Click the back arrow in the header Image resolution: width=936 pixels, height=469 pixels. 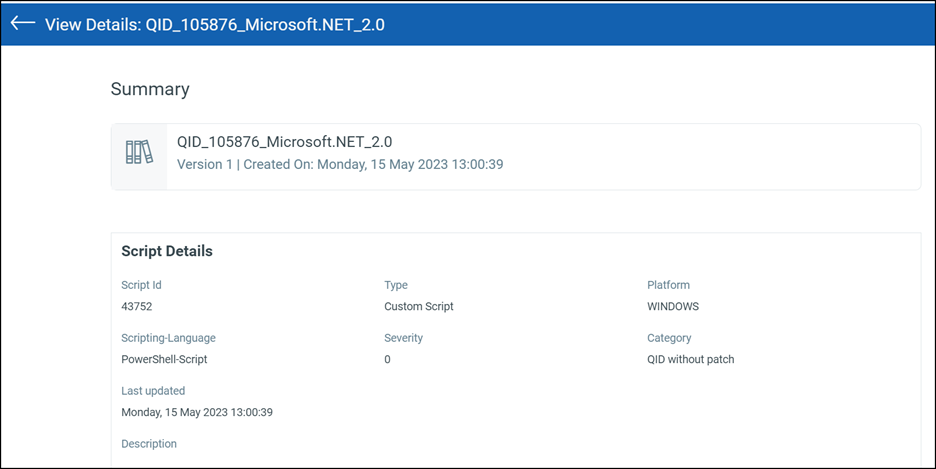(x=23, y=23)
